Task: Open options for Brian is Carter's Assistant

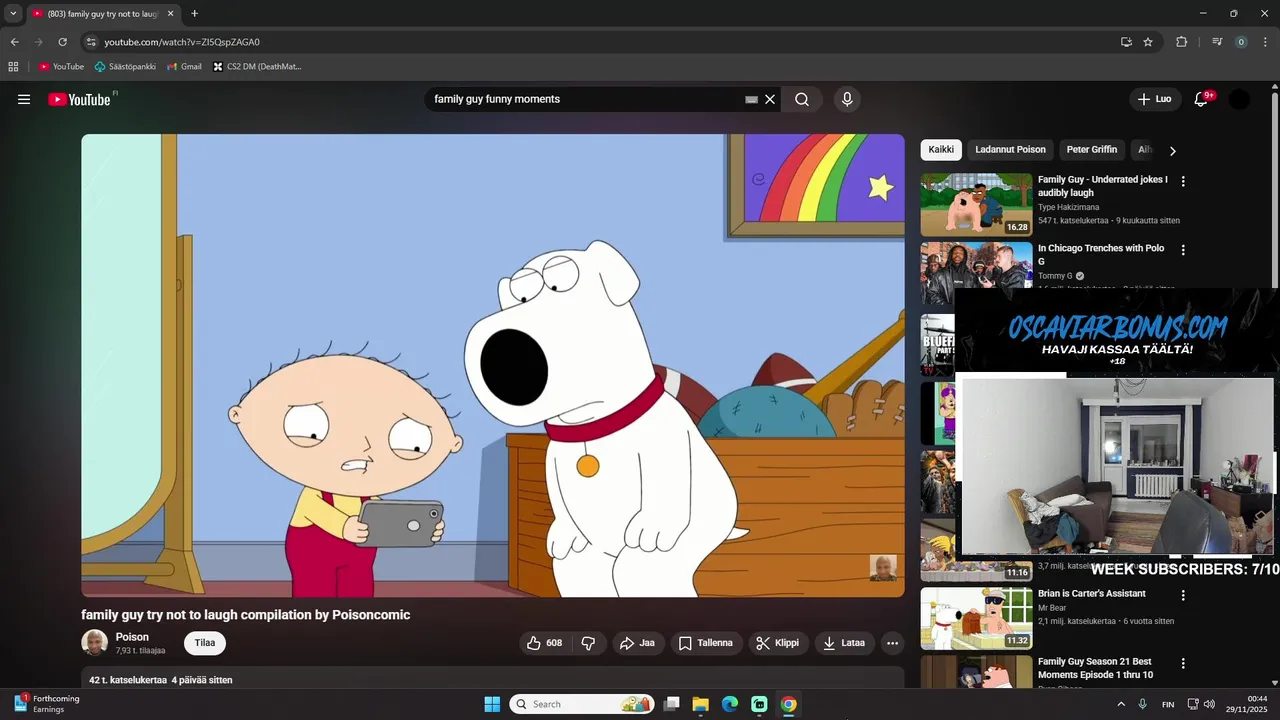Action: tap(1183, 595)
